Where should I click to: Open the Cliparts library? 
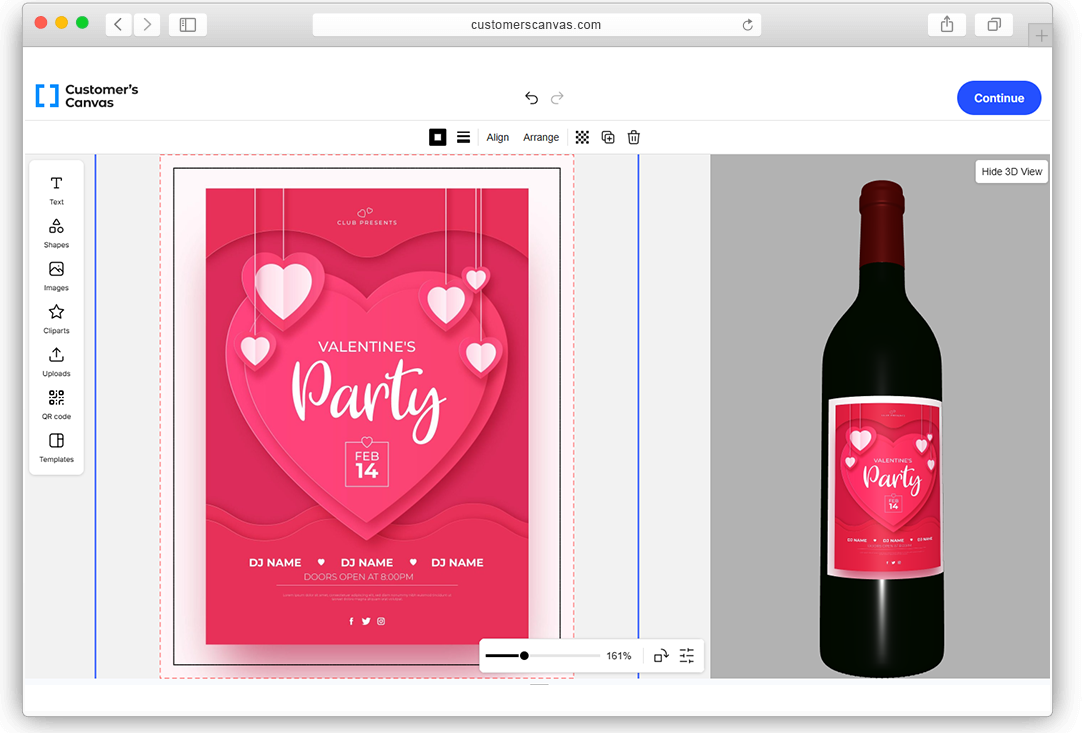56,317
